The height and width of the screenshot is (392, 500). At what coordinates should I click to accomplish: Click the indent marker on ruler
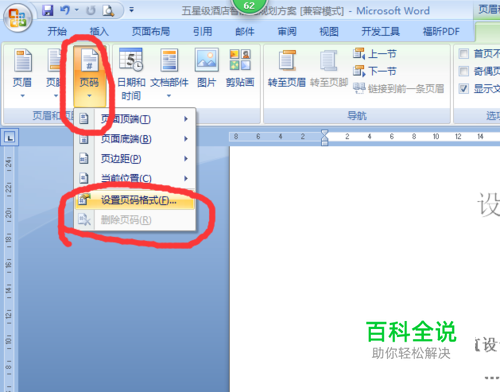(x=324, y=137)
